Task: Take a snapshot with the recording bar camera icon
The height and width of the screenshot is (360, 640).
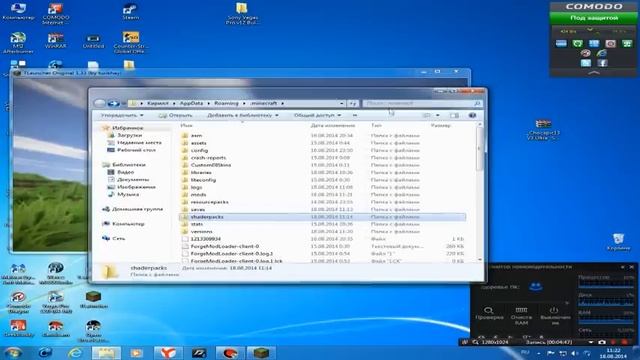Action: pyautogui.click(x=602, y=342)
